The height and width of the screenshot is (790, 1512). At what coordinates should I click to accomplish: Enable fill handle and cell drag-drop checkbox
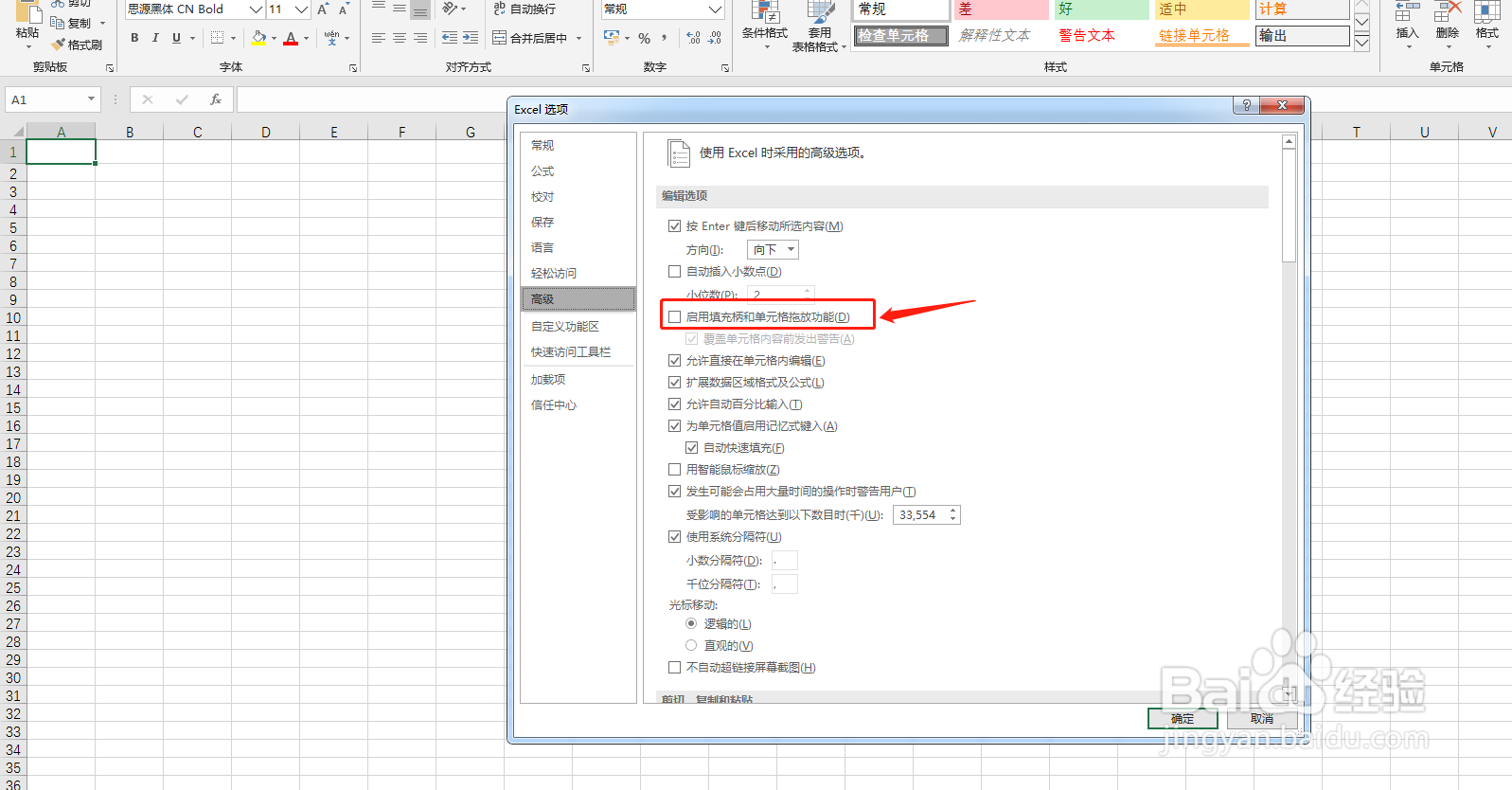pos(675,317)
